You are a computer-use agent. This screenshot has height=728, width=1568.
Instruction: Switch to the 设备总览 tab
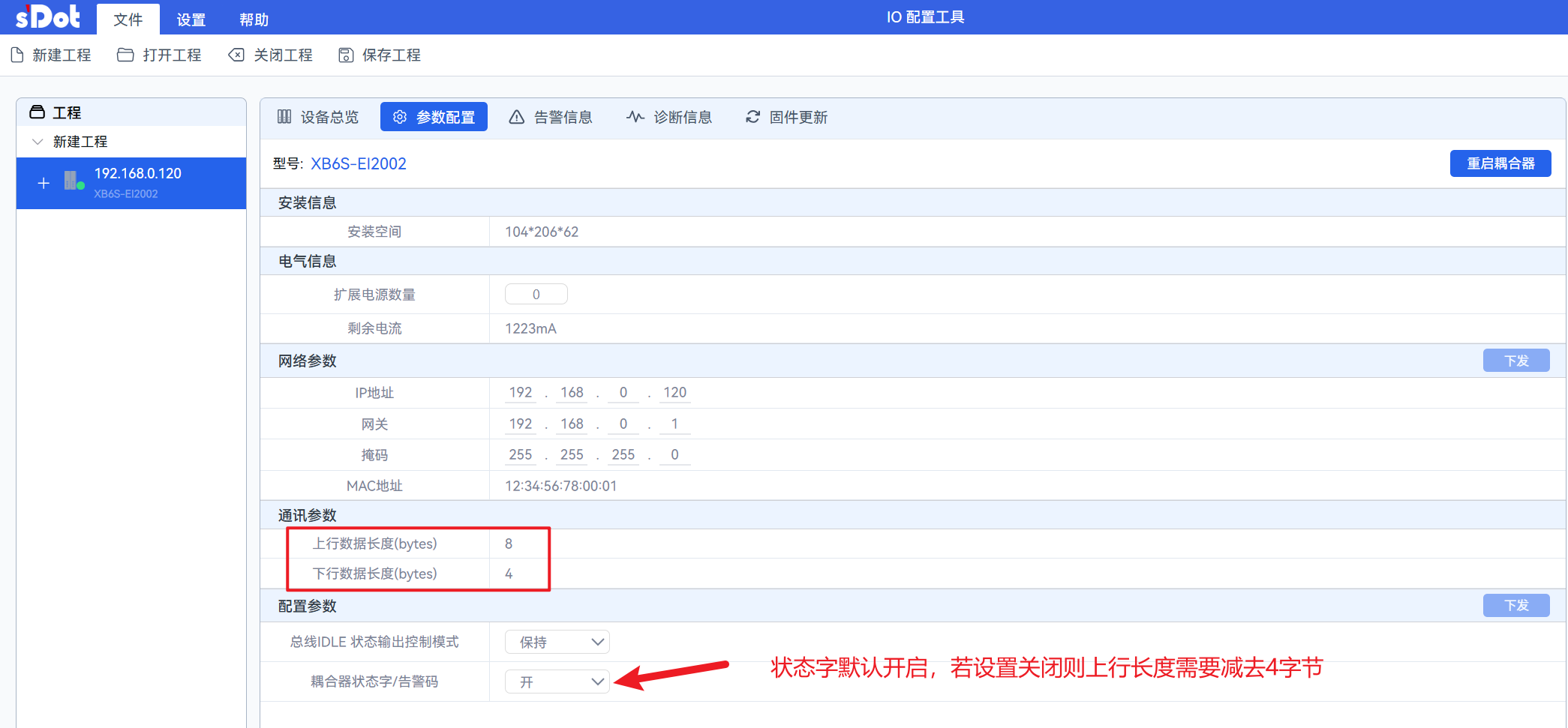(318, 117)
